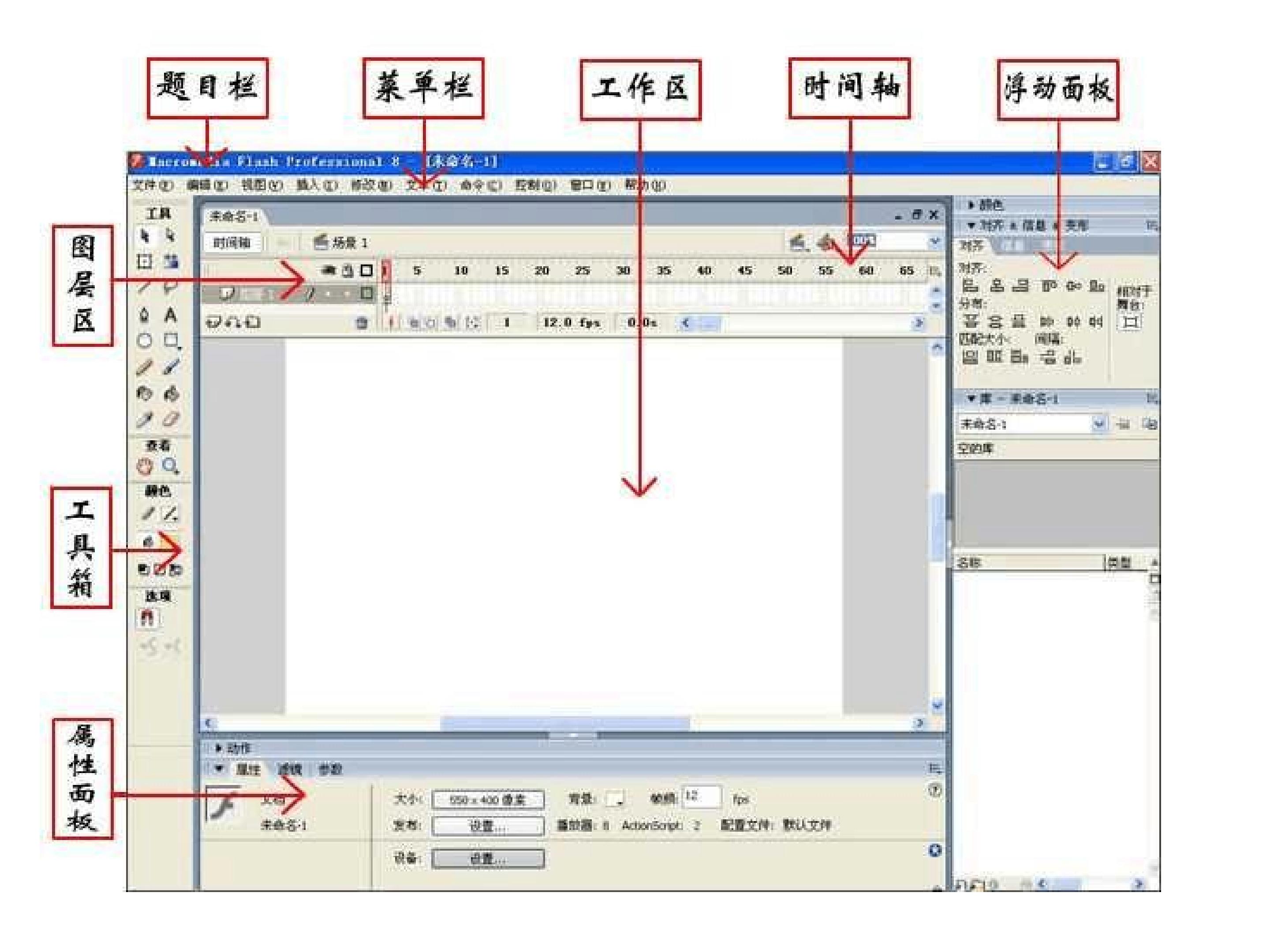Click the delete layer trash icon
The width and height of the screenshot is (1270, 952).
pyautogui.click(x=362, y=323)
